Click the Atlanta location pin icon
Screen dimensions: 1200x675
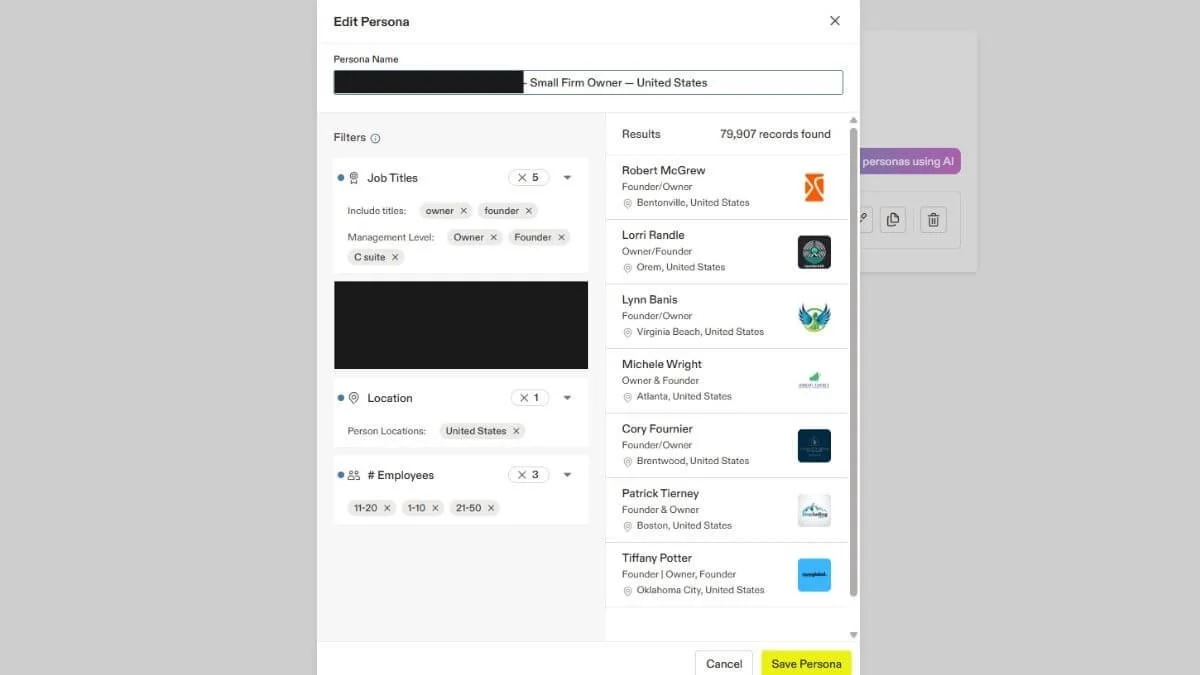628,397
